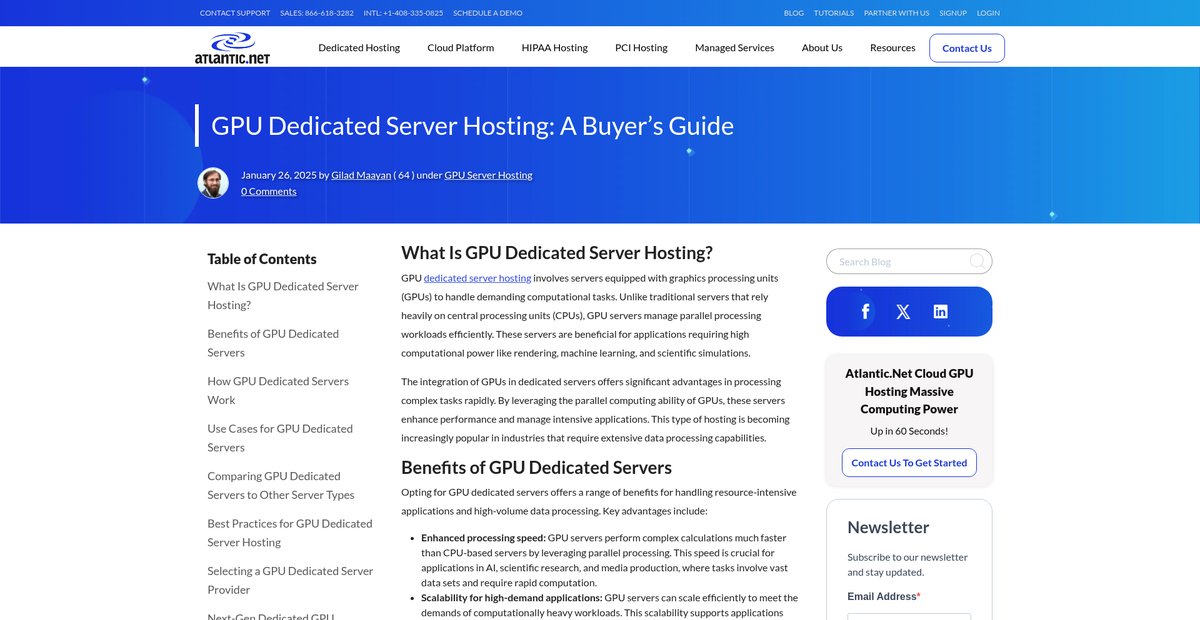This screenshot has width=1200, height=620.
Task: Click the 'Newsletter' heading
Action: click(x=888, y=527)
